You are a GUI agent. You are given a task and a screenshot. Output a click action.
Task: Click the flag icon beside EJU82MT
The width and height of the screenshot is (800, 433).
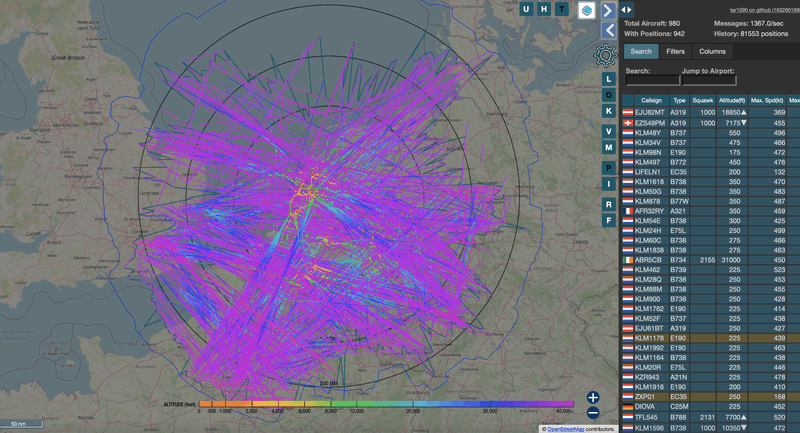pos(628,112)
